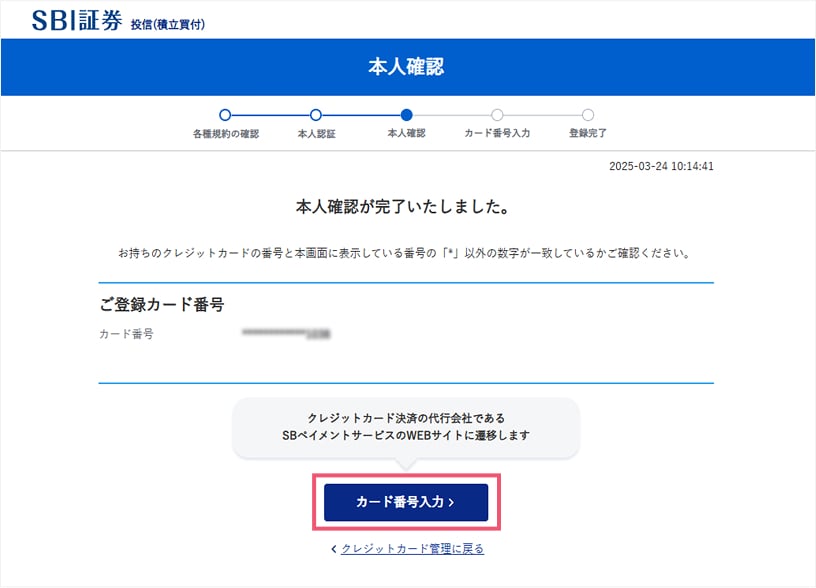Click the back chevron before クレジットカード管理に戻る
This screenshot has width=816, height=588.
click(333, 547)
